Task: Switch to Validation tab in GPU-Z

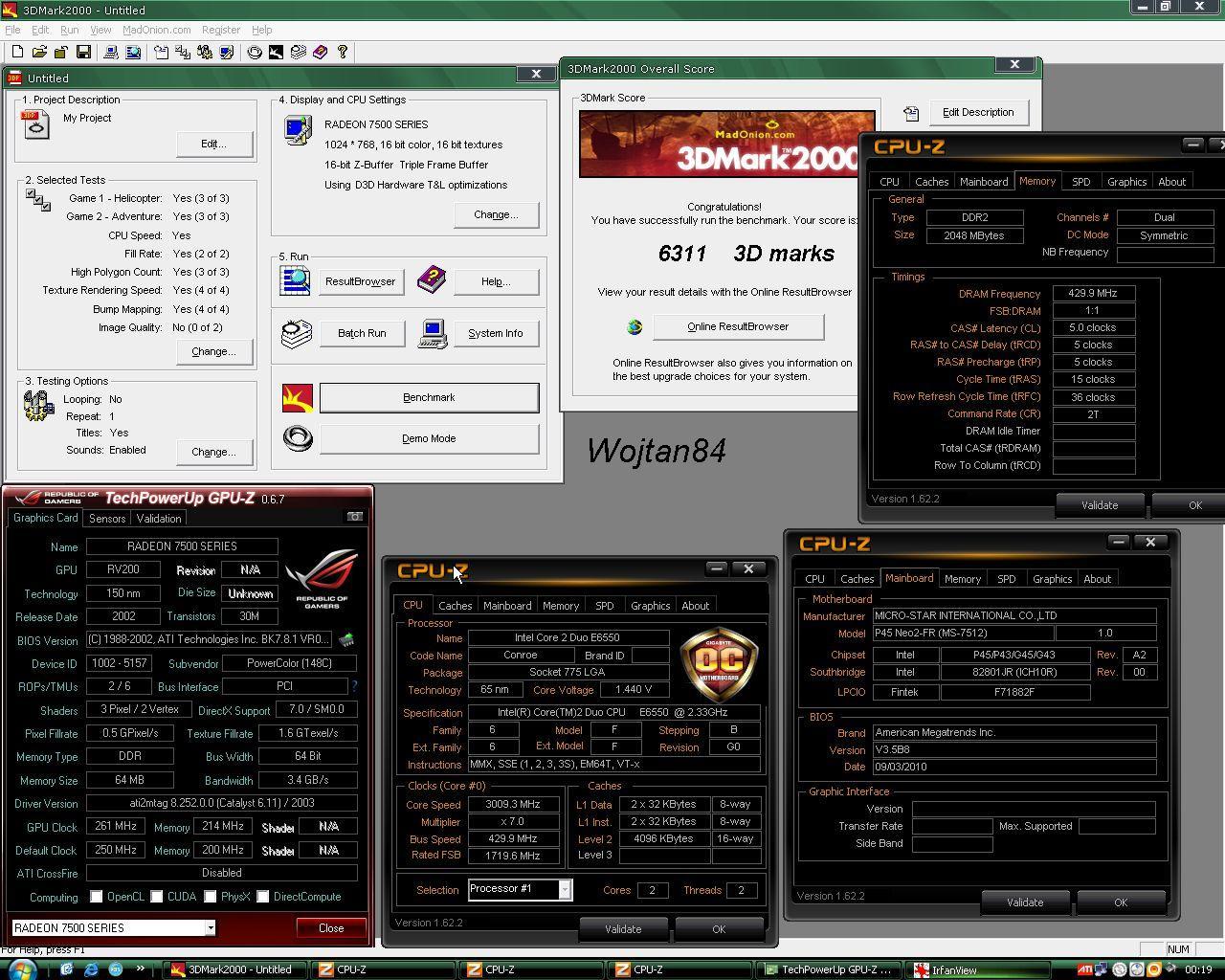Action: (x=159, y=518)
